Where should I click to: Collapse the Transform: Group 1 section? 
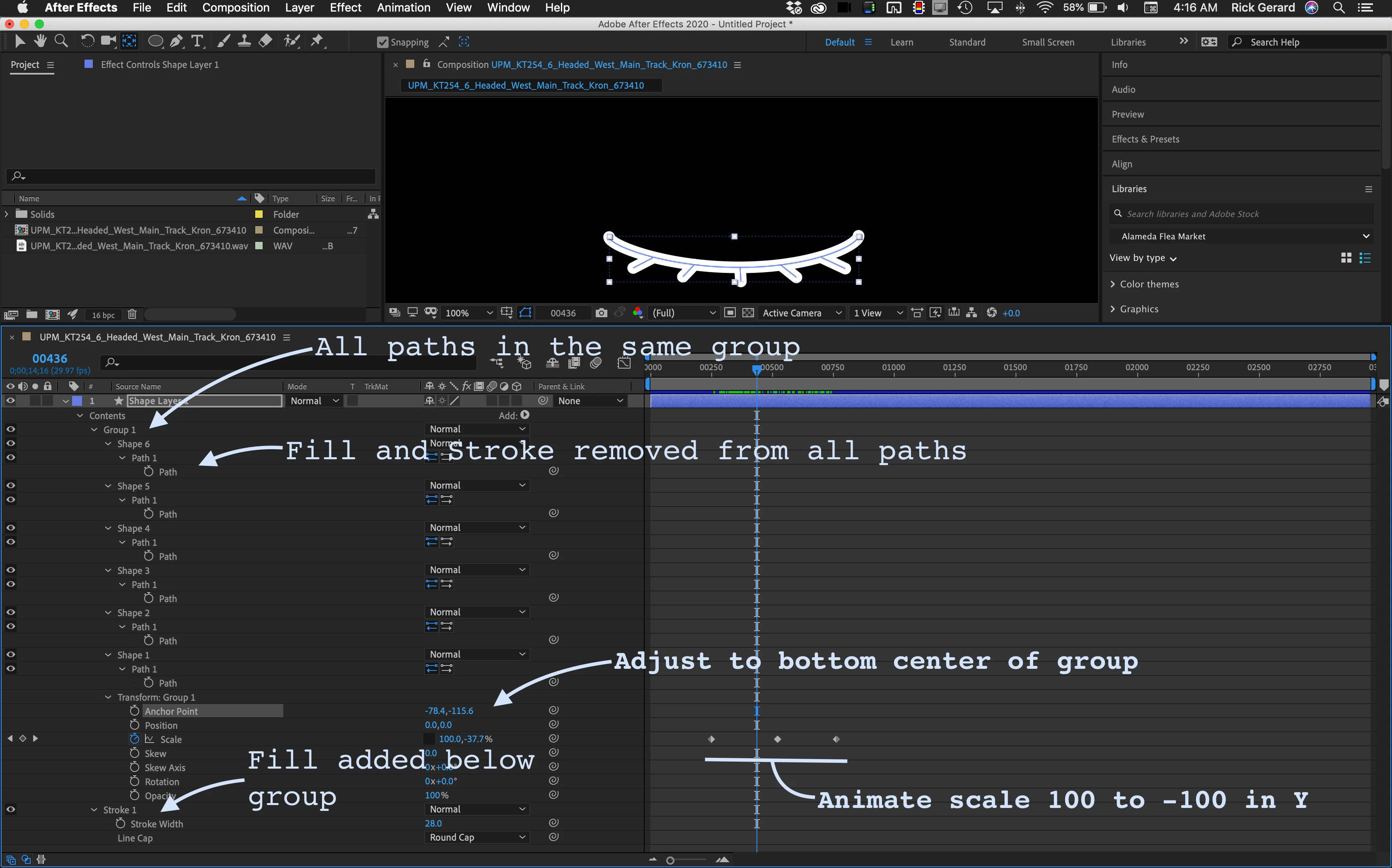(x=108, y=697)
